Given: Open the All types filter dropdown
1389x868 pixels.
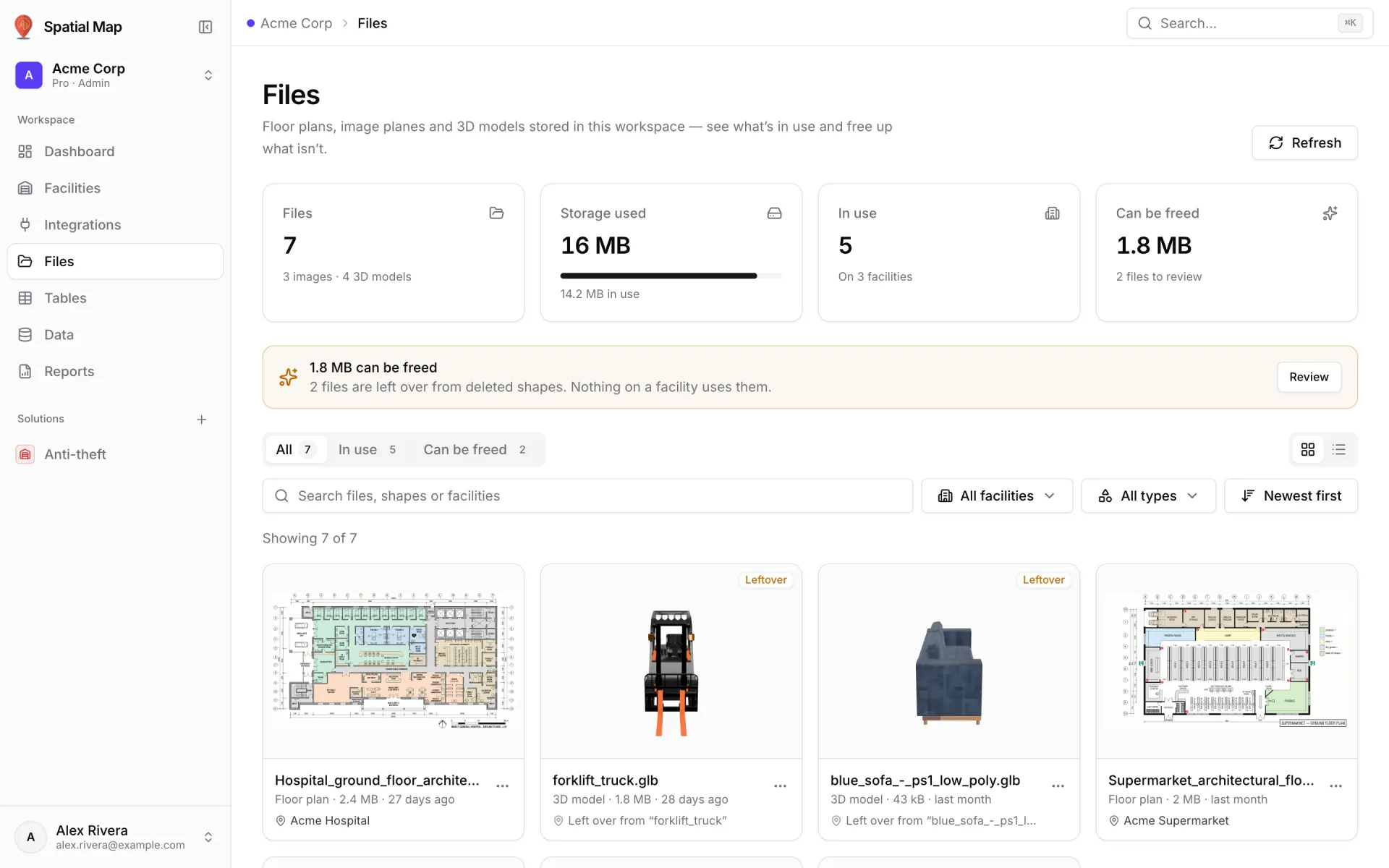Looking at the screenshot, I should 1148,495.
